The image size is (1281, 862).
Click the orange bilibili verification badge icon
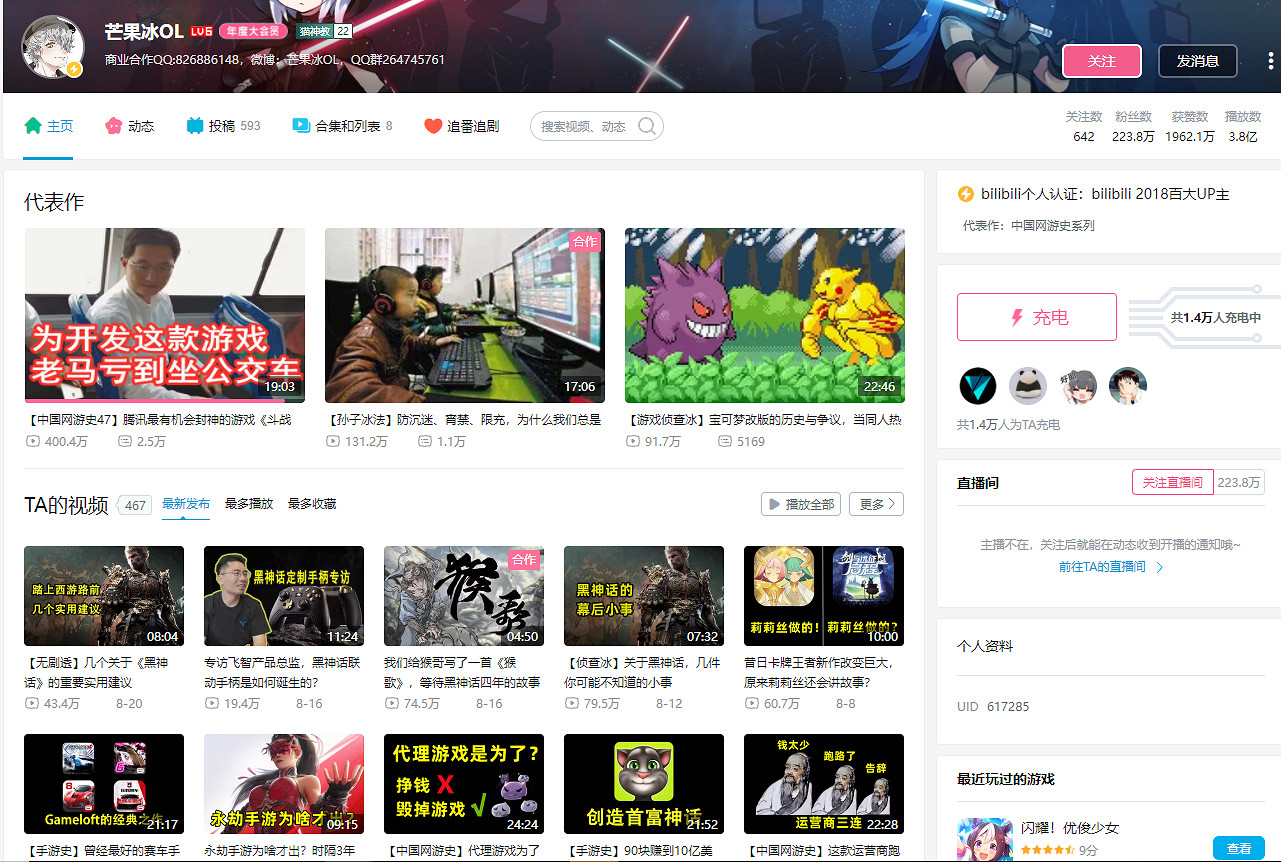point(966,193)
